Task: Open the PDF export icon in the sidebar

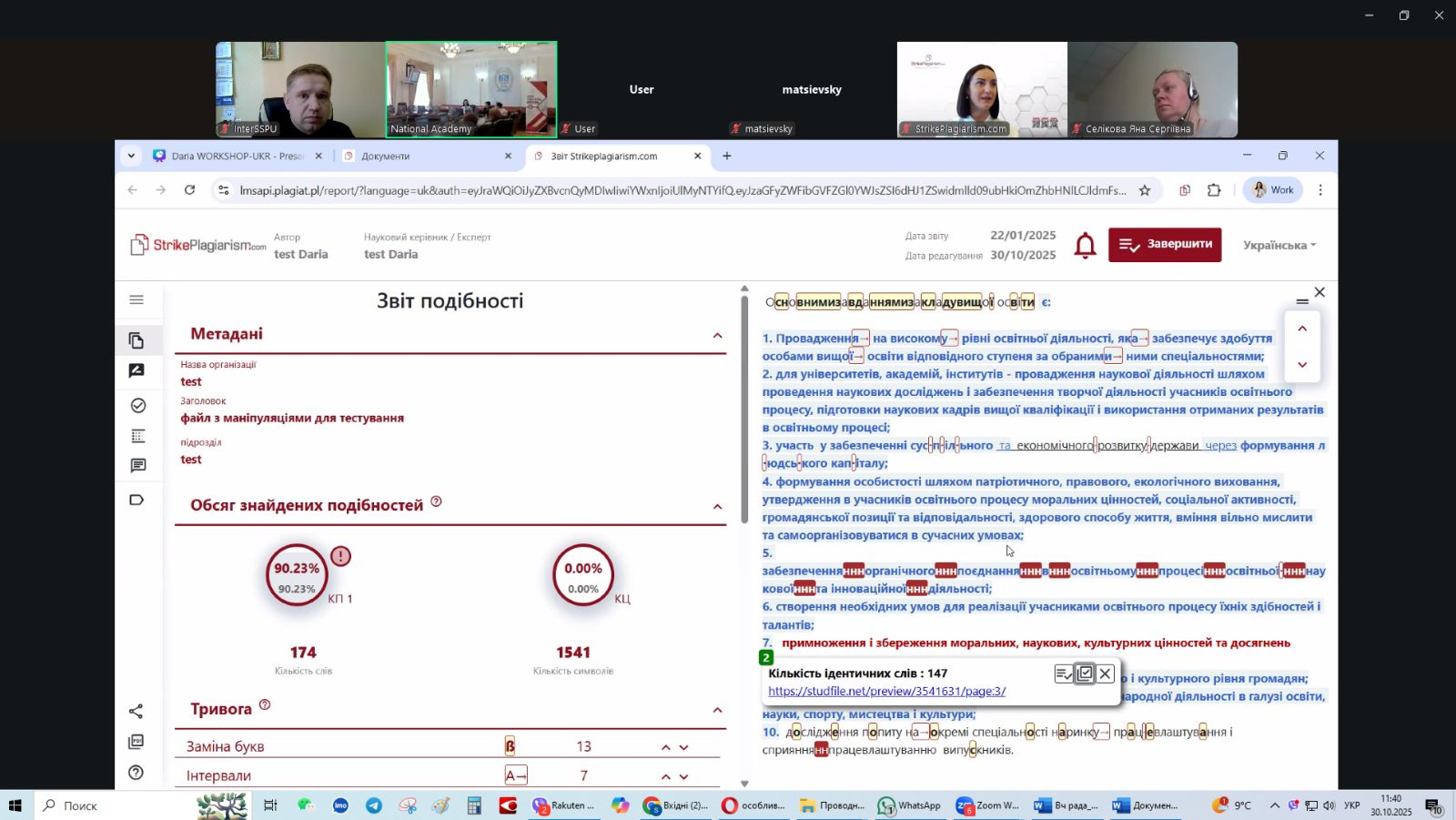Action: pos(136,742)
